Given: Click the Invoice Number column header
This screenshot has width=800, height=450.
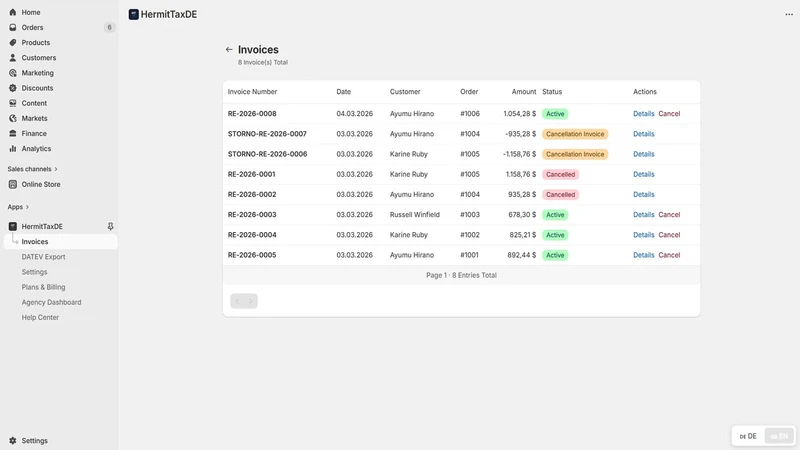Looking at the screenshot, I should [x=252, y=92].
